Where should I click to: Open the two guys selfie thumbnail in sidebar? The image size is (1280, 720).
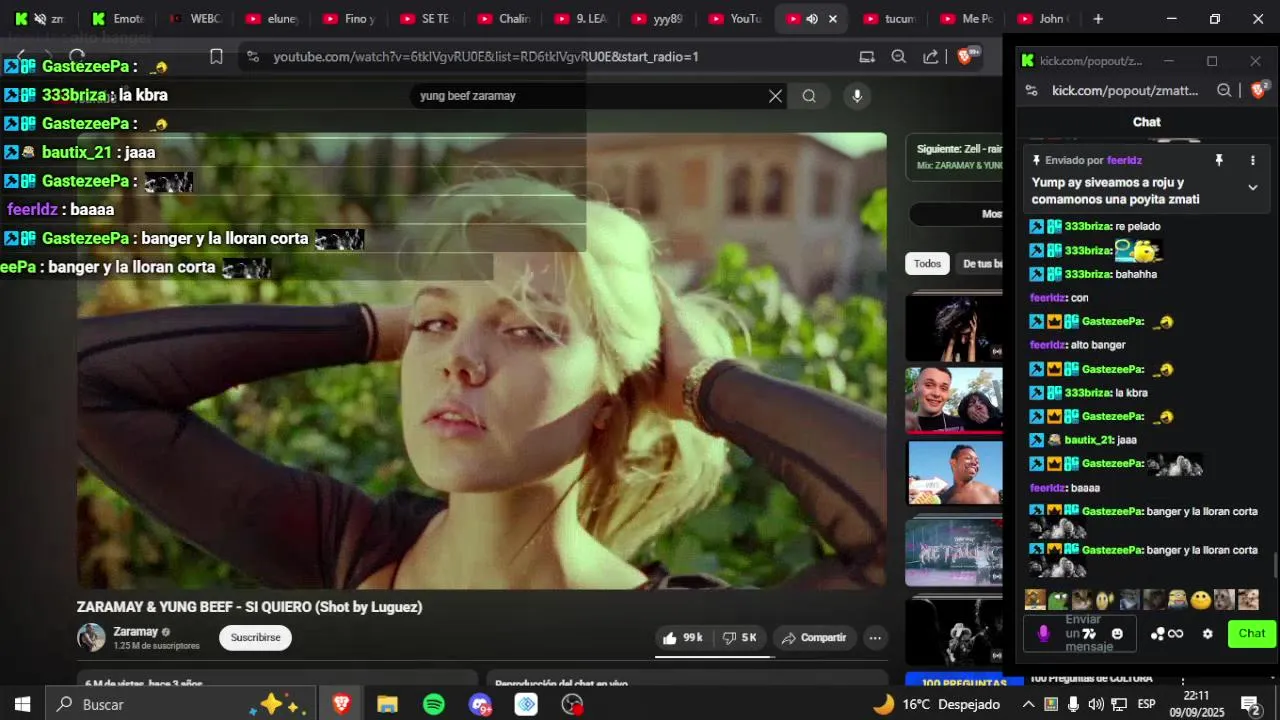click(954, 400)
